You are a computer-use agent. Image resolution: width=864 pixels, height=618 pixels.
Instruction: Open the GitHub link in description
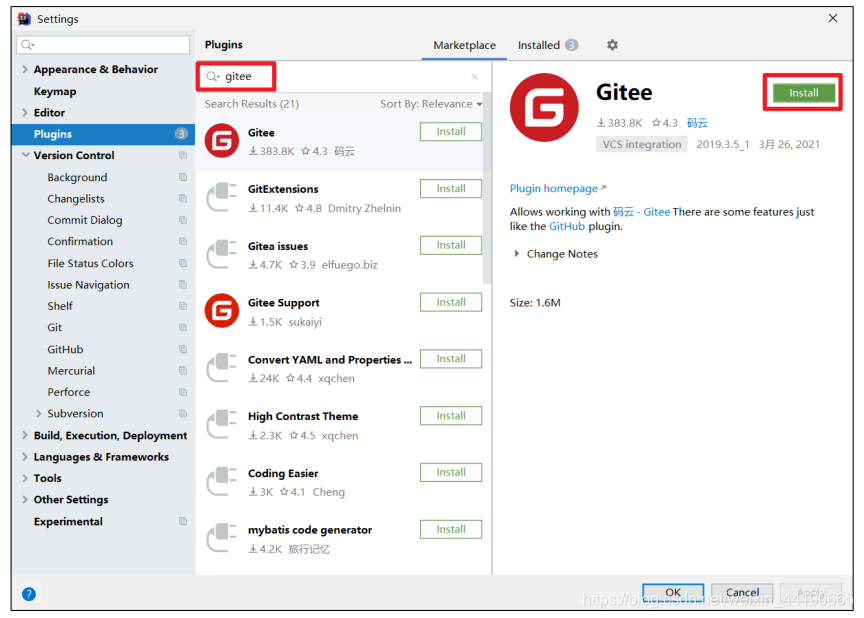(x=566, y=226)
